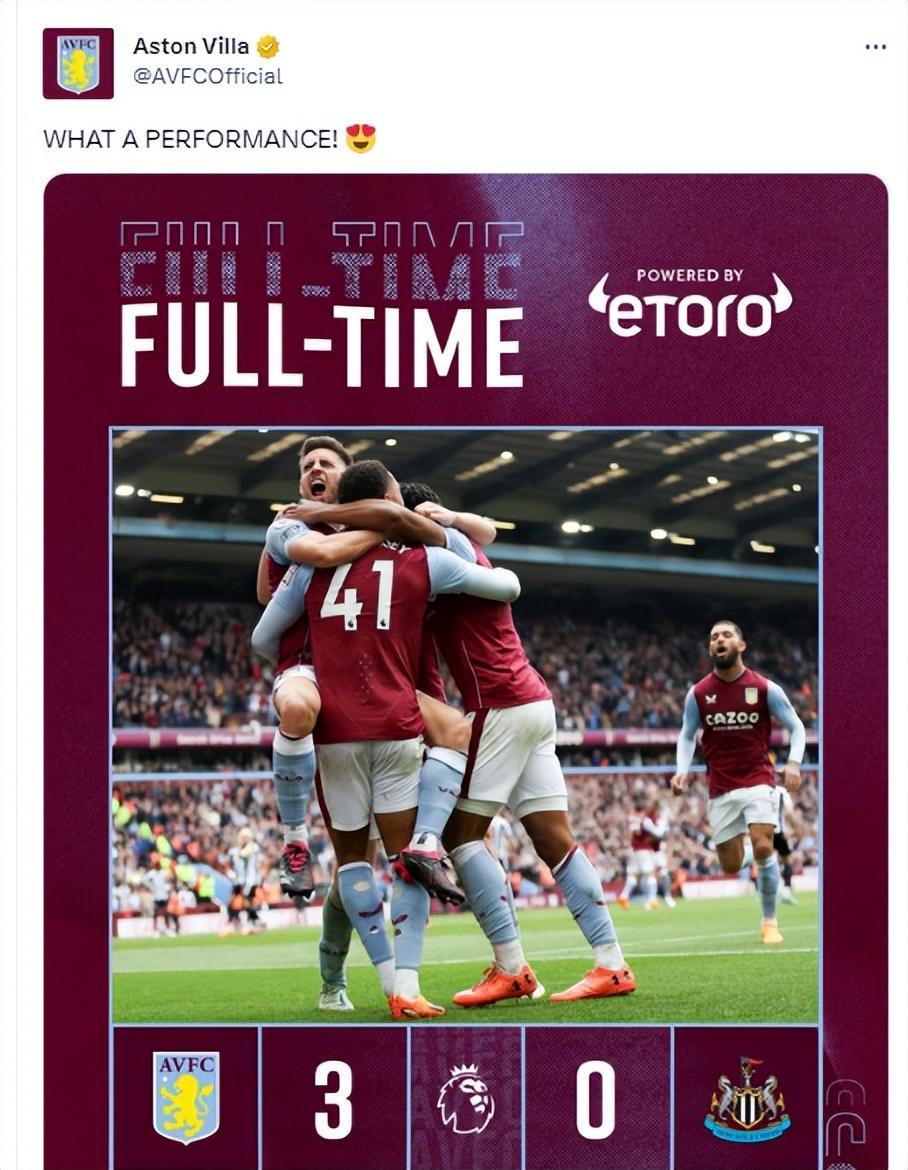Click the home score number 3
Viewport: 908px width, 1170px height.
334,1099
